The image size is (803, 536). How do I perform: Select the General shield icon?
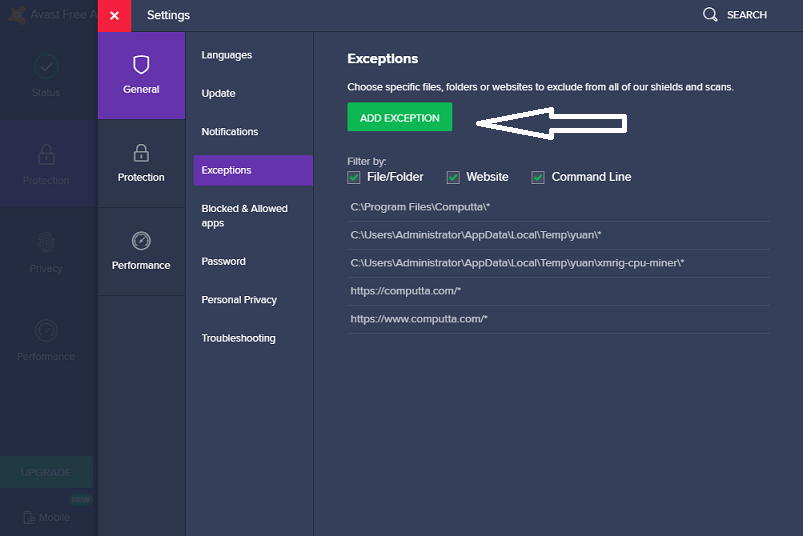coord(141,65)
